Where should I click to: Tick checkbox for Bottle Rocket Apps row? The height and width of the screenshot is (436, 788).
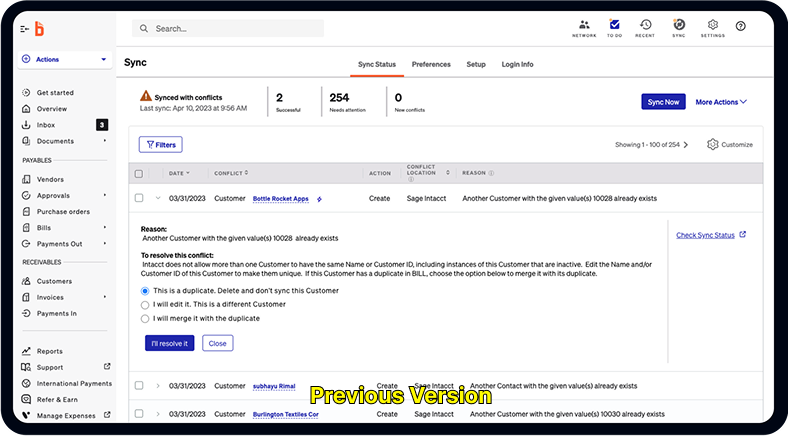[139, 198]
